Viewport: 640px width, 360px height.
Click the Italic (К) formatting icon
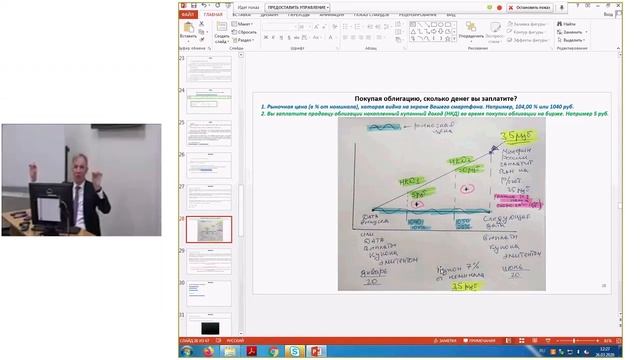pos(273,38)
